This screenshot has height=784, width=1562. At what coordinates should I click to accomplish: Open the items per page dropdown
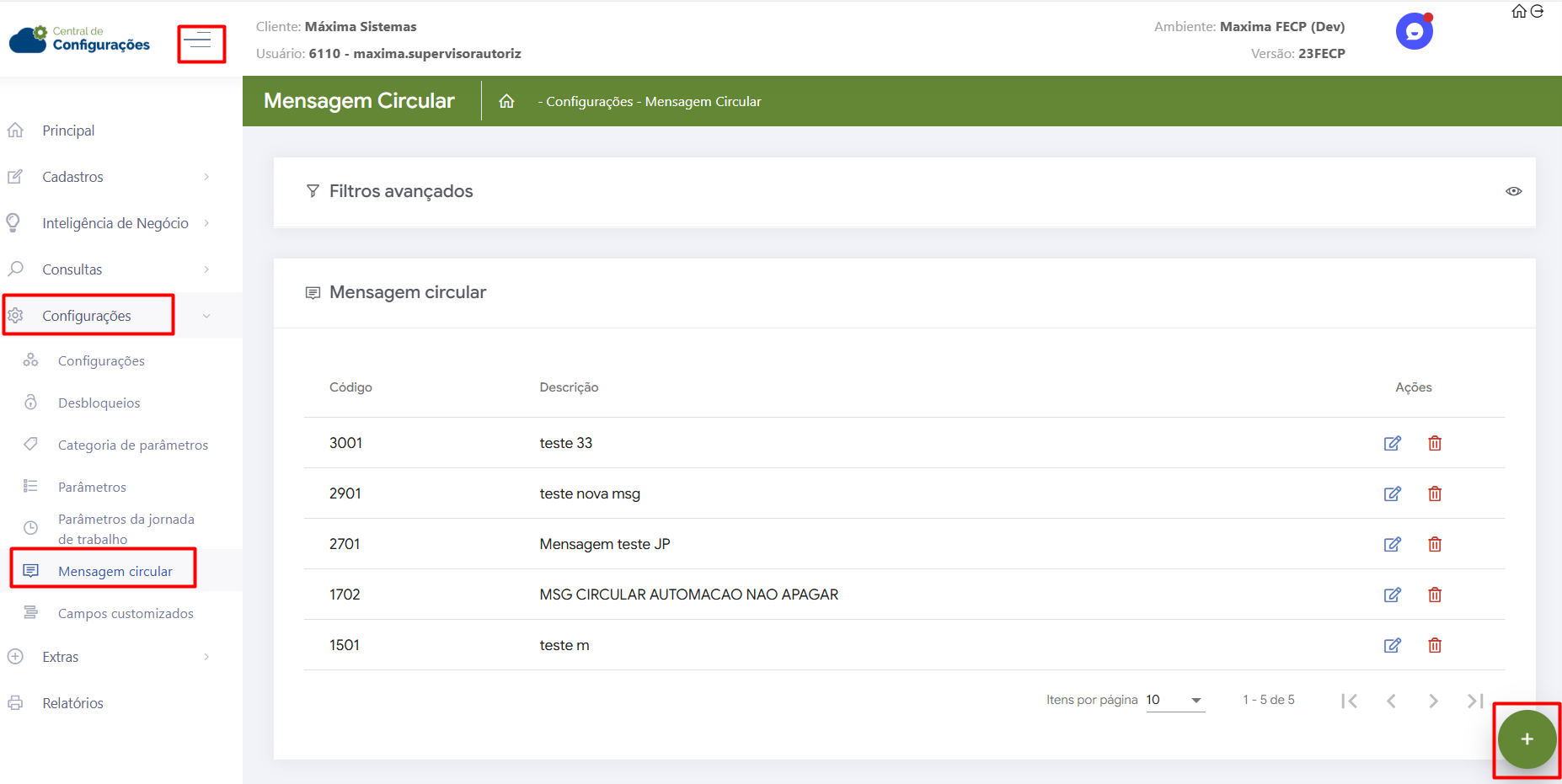tap(1175, 700)
